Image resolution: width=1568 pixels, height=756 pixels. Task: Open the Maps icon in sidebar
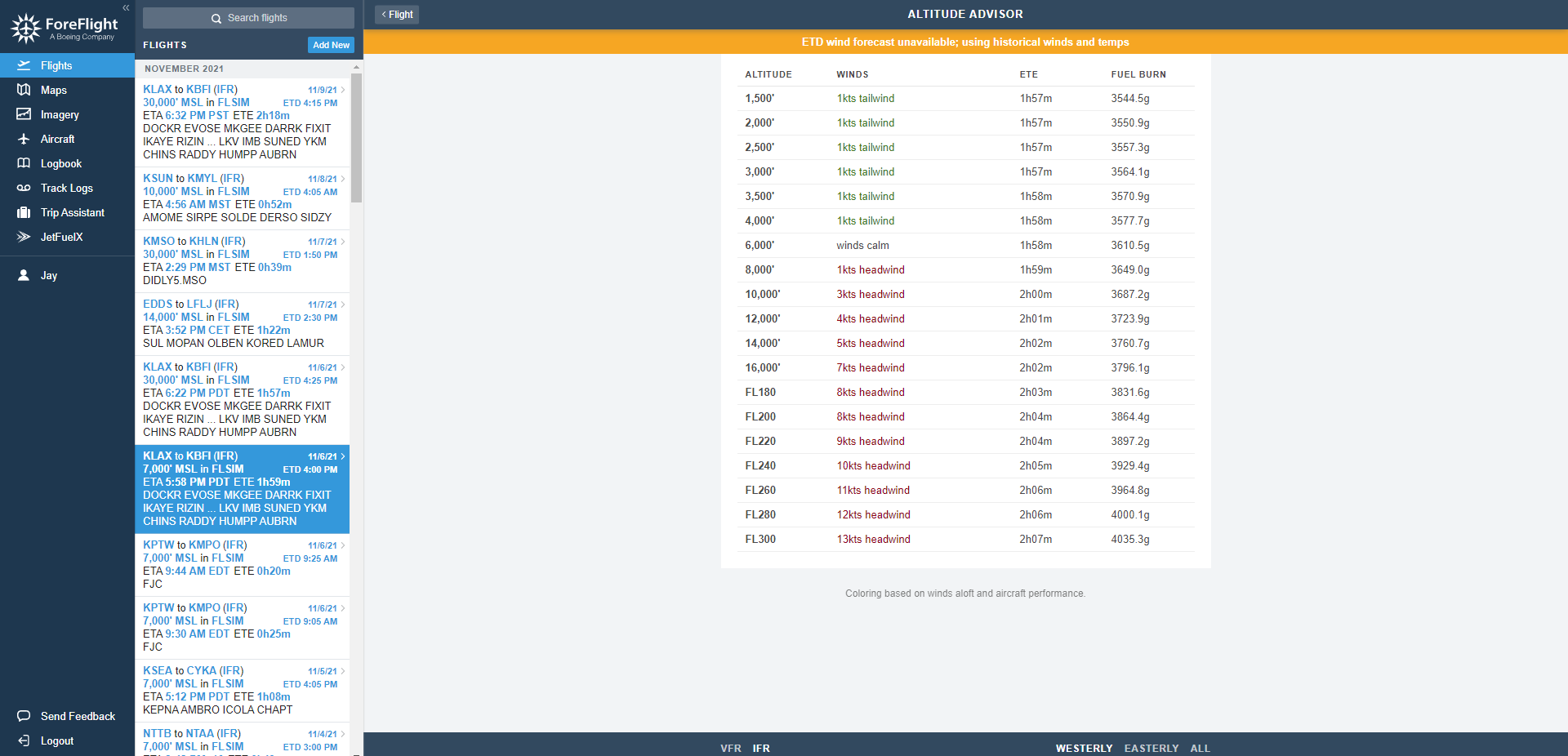(x=24, y=90)
